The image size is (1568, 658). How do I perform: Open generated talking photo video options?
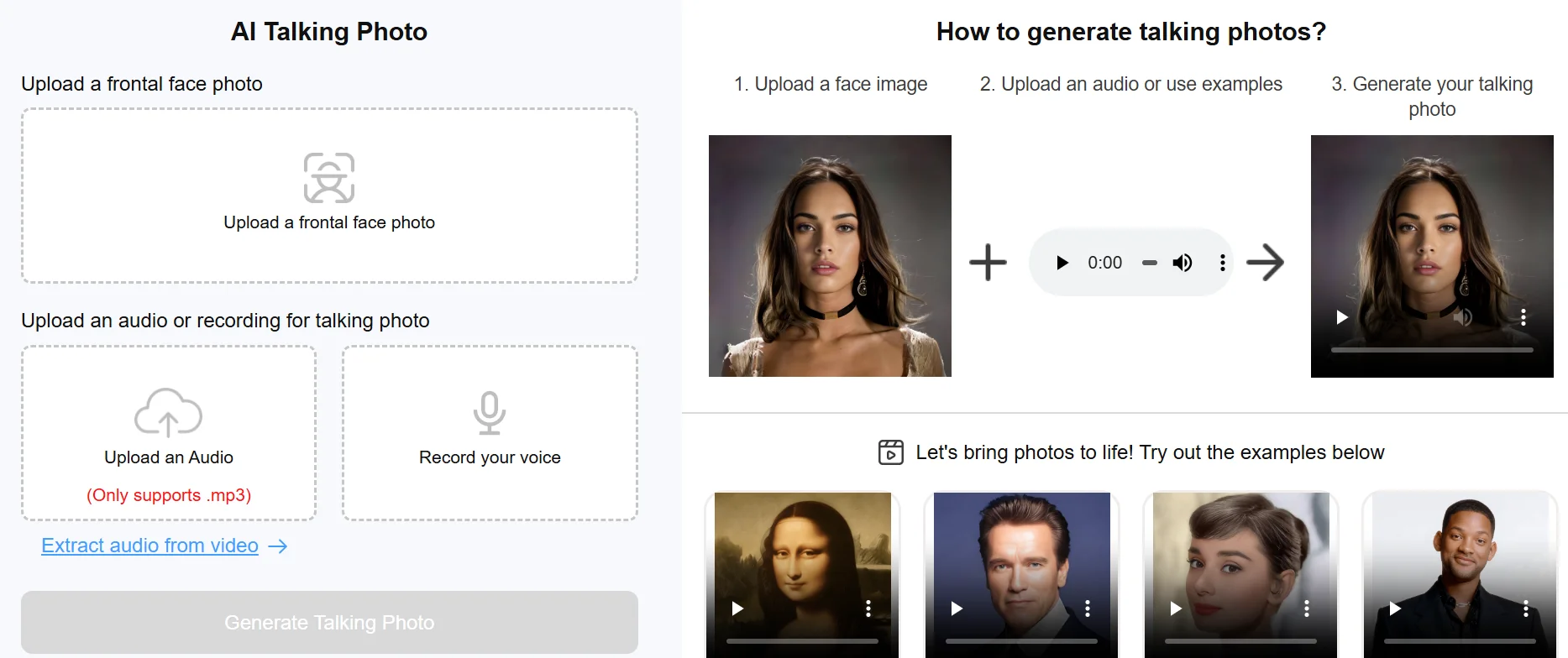1523,317
